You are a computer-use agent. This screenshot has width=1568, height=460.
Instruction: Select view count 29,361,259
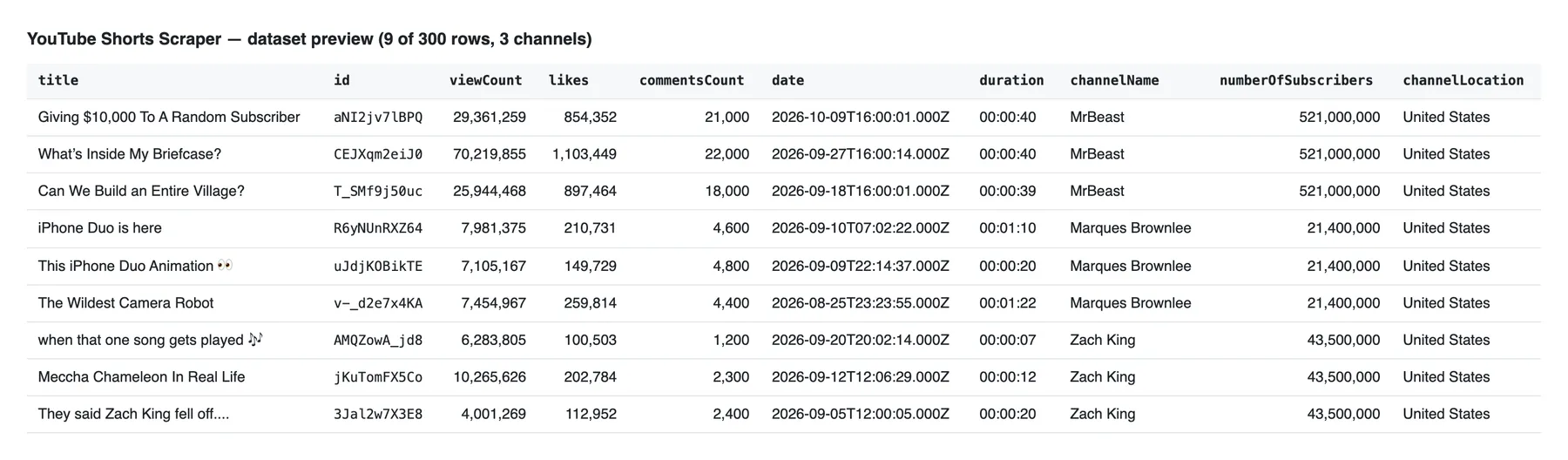tap(490, 117)
